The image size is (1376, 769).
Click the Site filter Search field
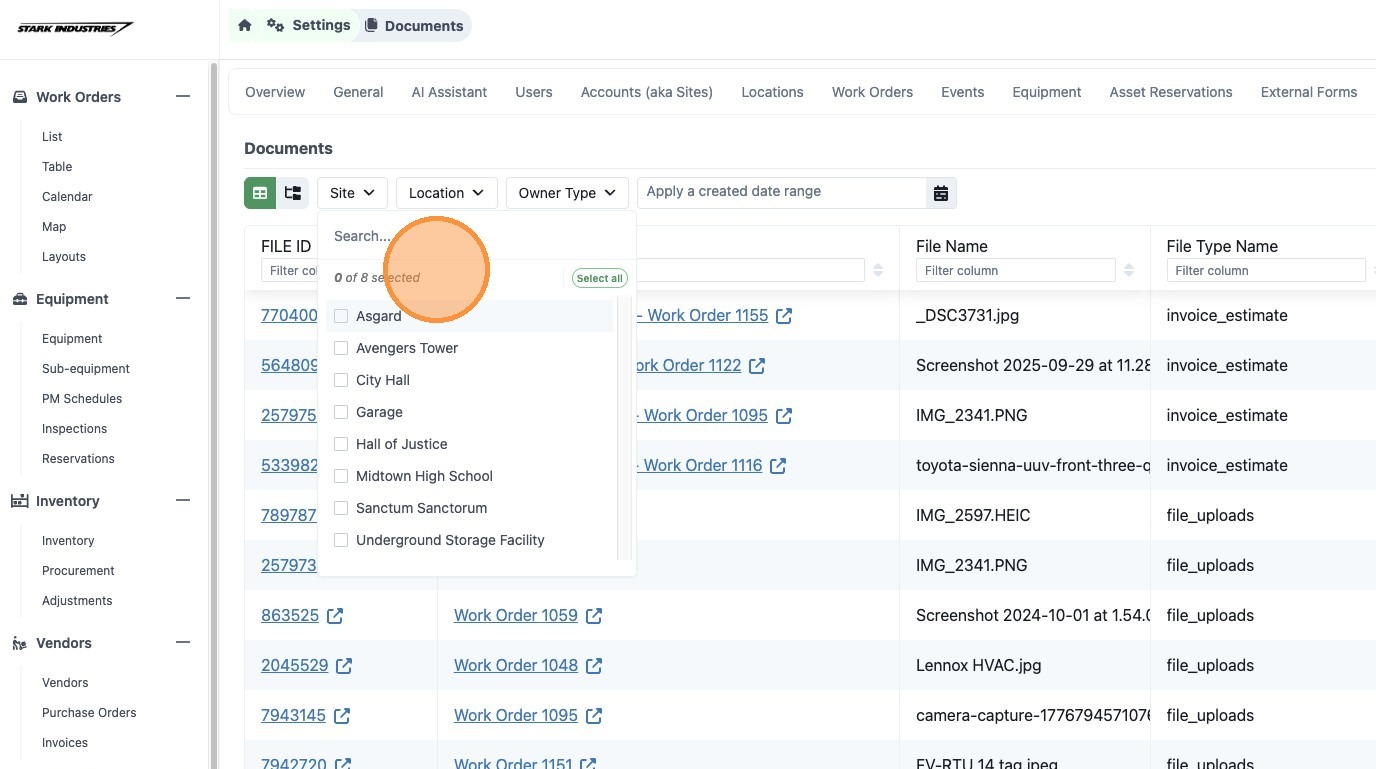[x=477, y=236]
